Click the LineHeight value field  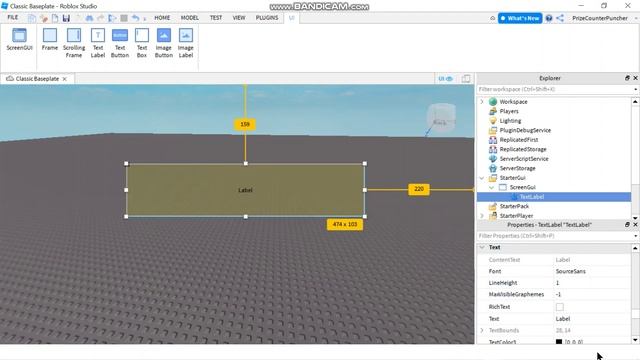pyautogui.click(x=592, y=283)
